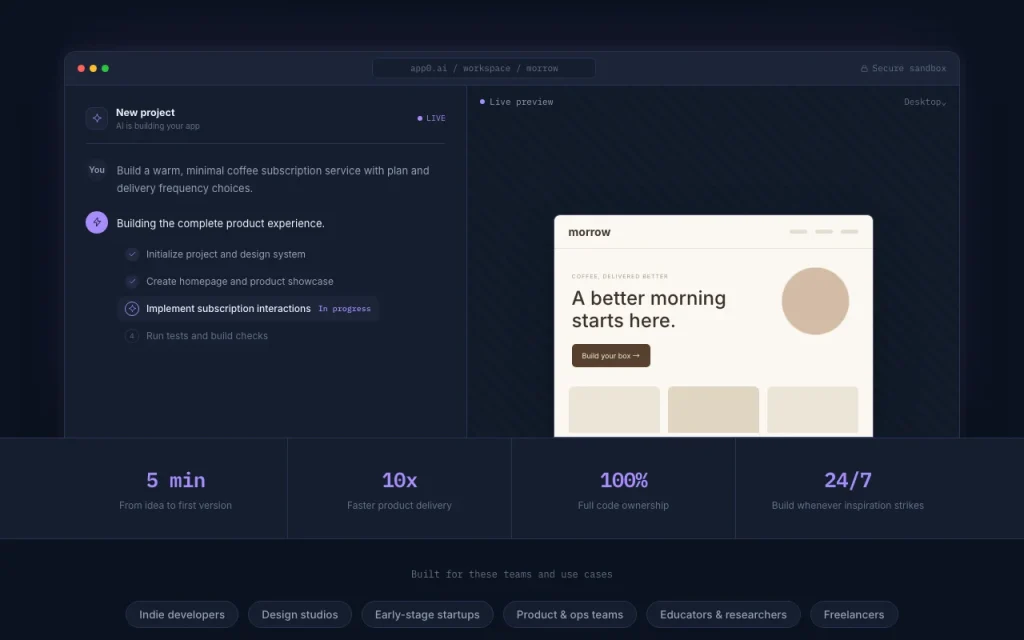1024x640 pixels.
Task: Click From idea to first version caption
Action: point(175,505)
